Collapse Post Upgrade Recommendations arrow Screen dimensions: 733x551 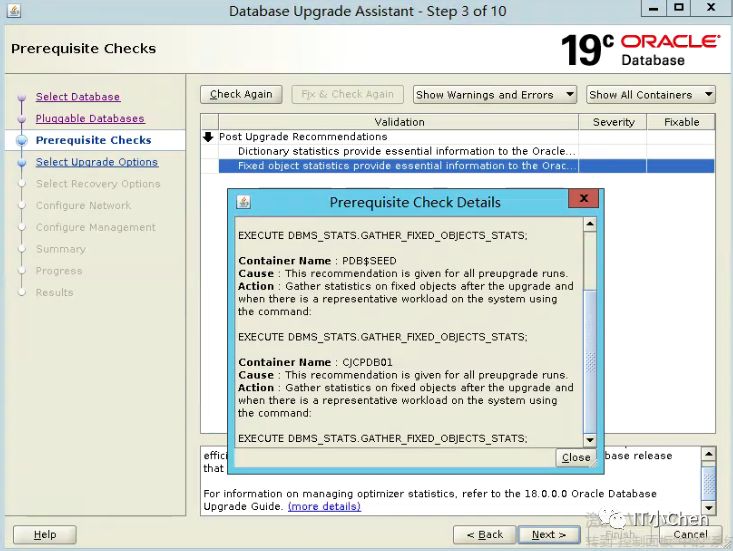tap(208, 137)
